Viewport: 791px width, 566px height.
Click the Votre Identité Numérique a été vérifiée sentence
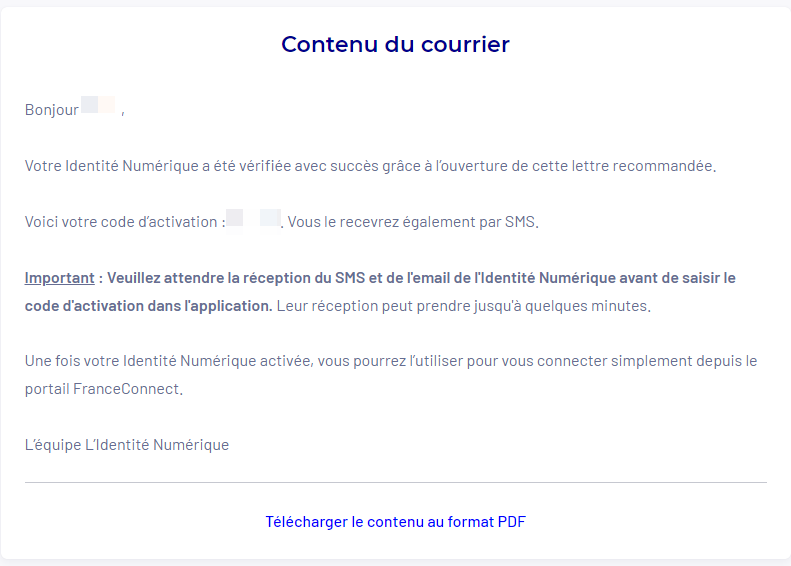coord(370,166)
